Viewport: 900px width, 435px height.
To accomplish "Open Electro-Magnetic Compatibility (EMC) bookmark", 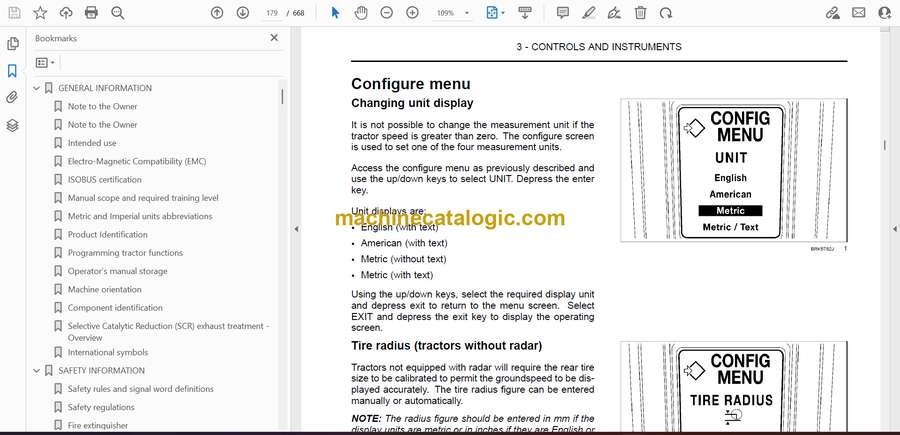I will point(137,161).
